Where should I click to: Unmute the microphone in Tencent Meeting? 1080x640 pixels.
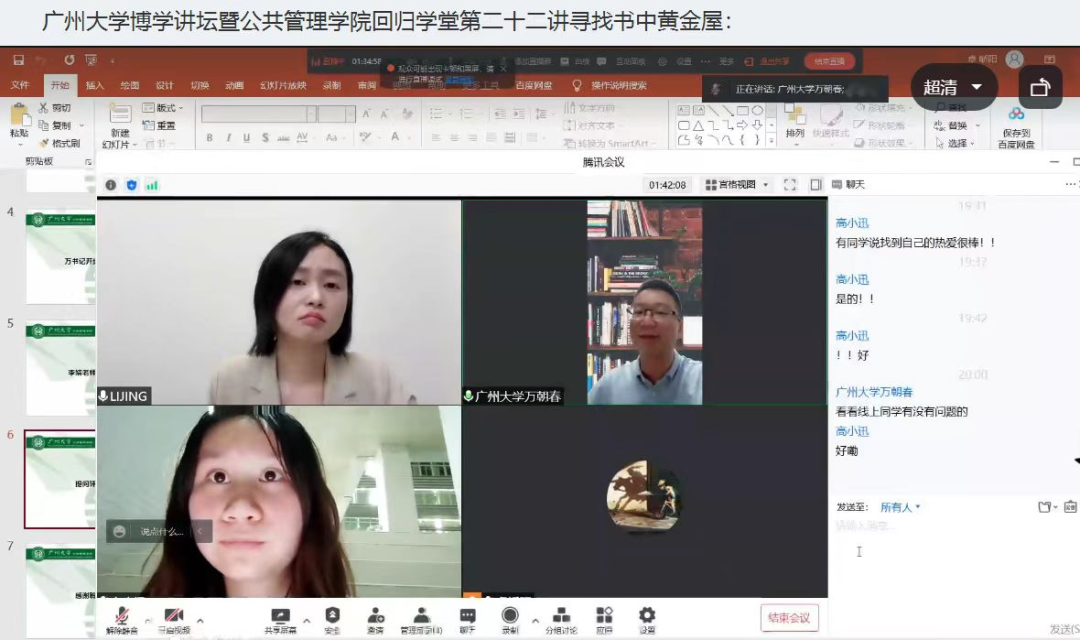point(122,620)
